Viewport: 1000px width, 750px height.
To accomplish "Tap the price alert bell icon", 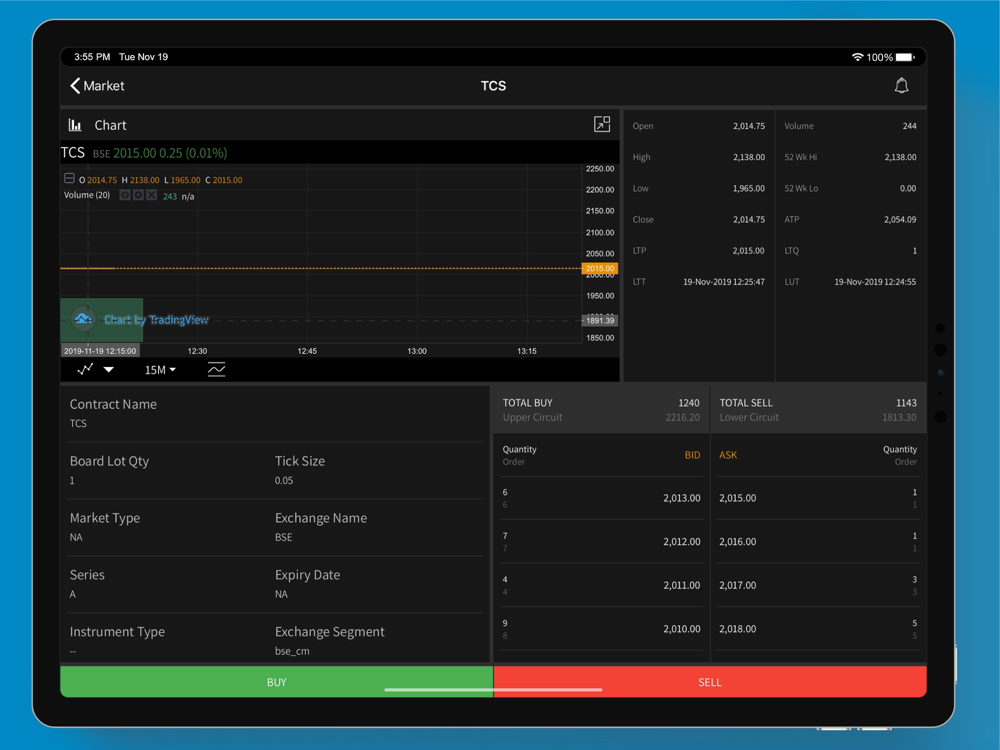I will pos(901,86).
